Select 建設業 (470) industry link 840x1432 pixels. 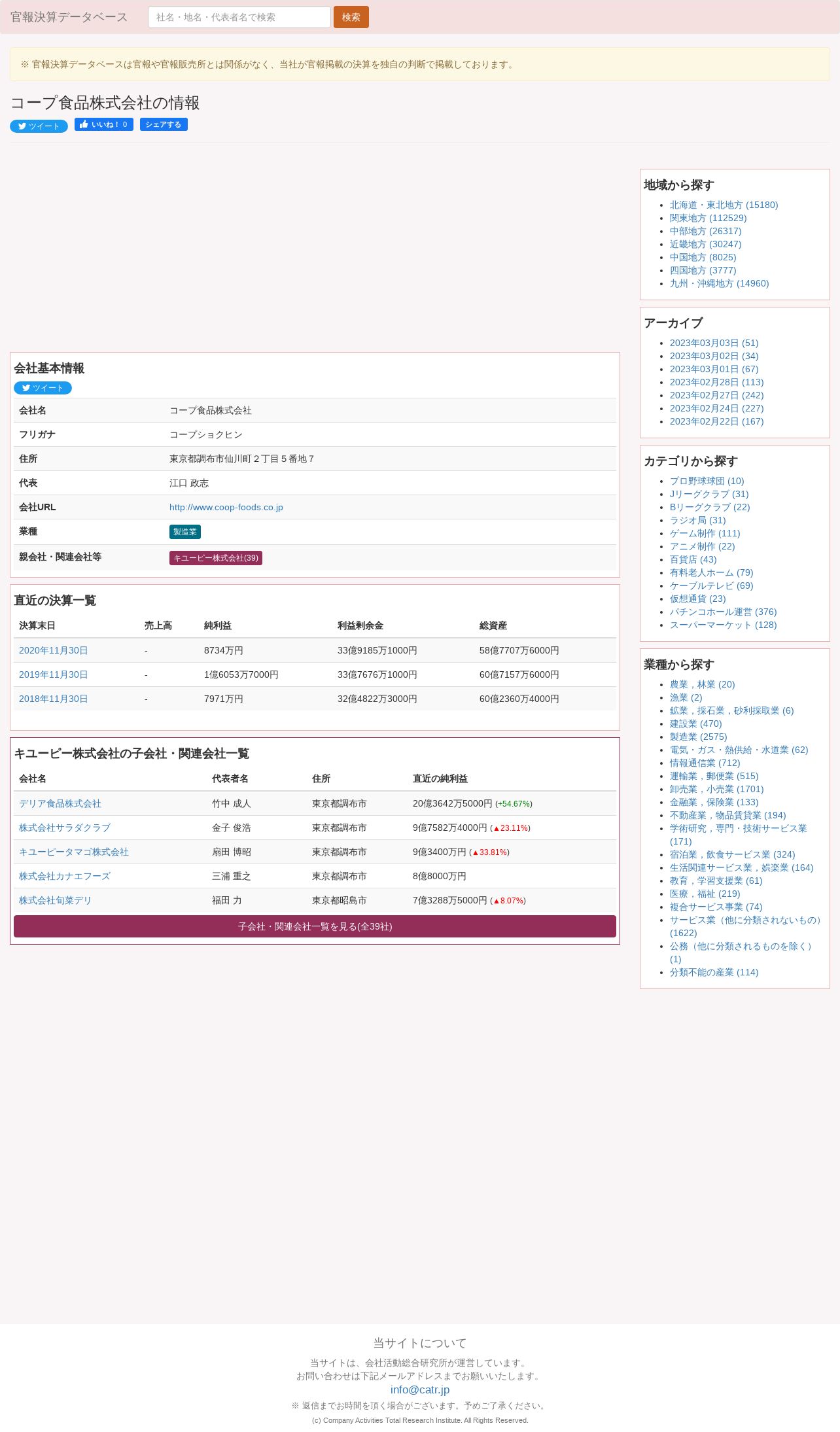(696, 724)
